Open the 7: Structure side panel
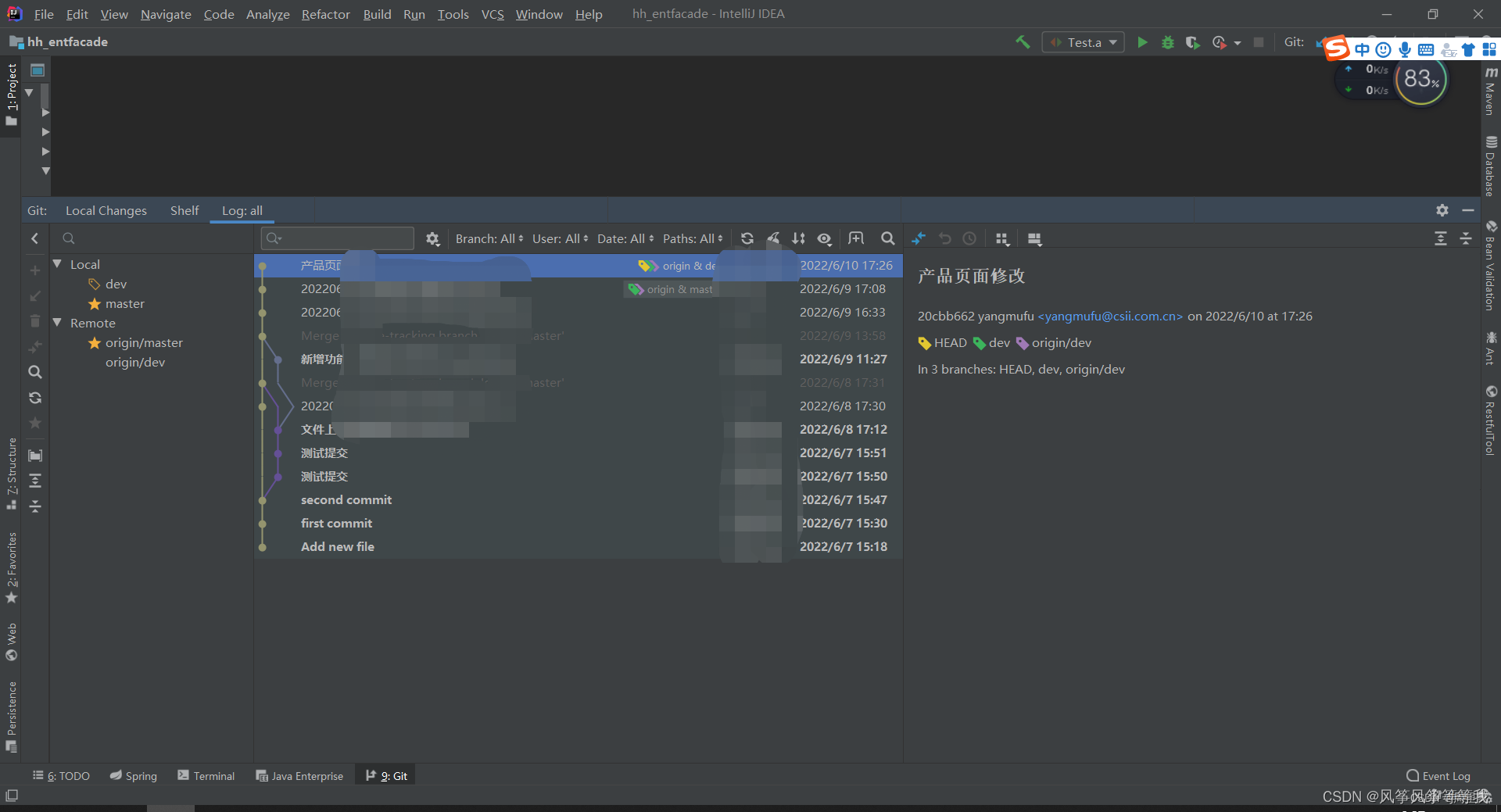This screenshot has height=812, width=1501. click(11, 474)
